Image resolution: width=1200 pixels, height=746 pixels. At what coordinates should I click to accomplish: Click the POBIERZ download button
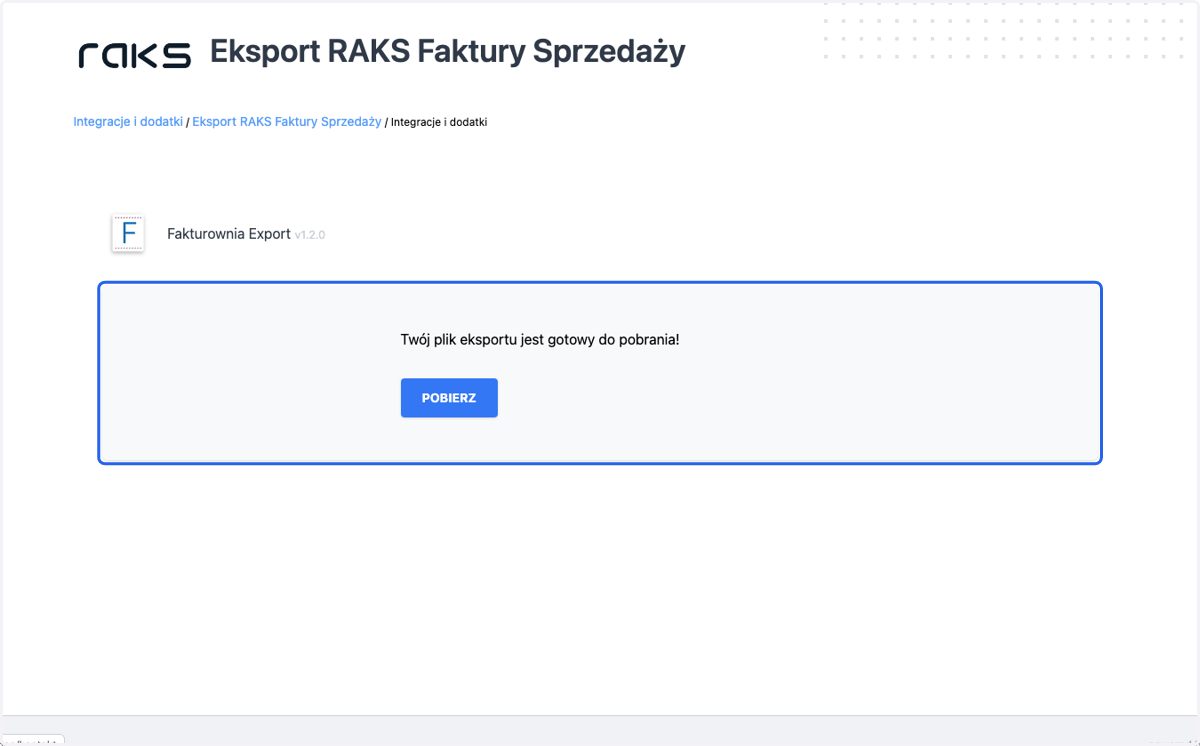pos(449,398)
